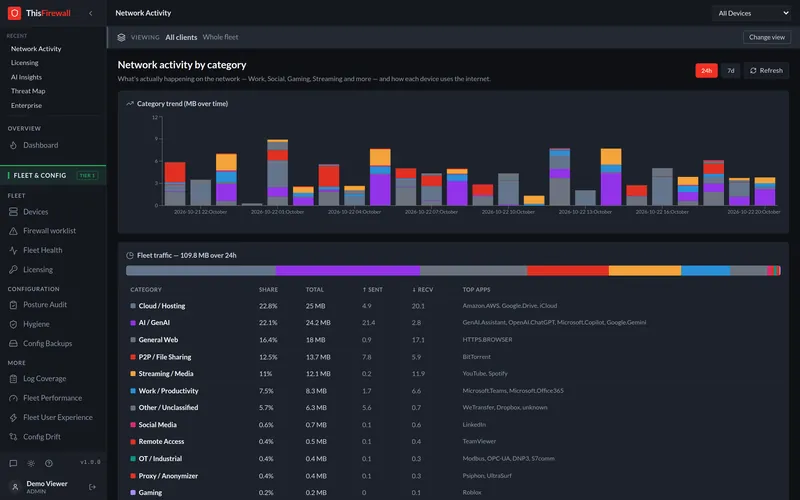Viewport: 800px width, 500px height.
Task: Select the Fleet & Config section header
Action: (53, 175)
